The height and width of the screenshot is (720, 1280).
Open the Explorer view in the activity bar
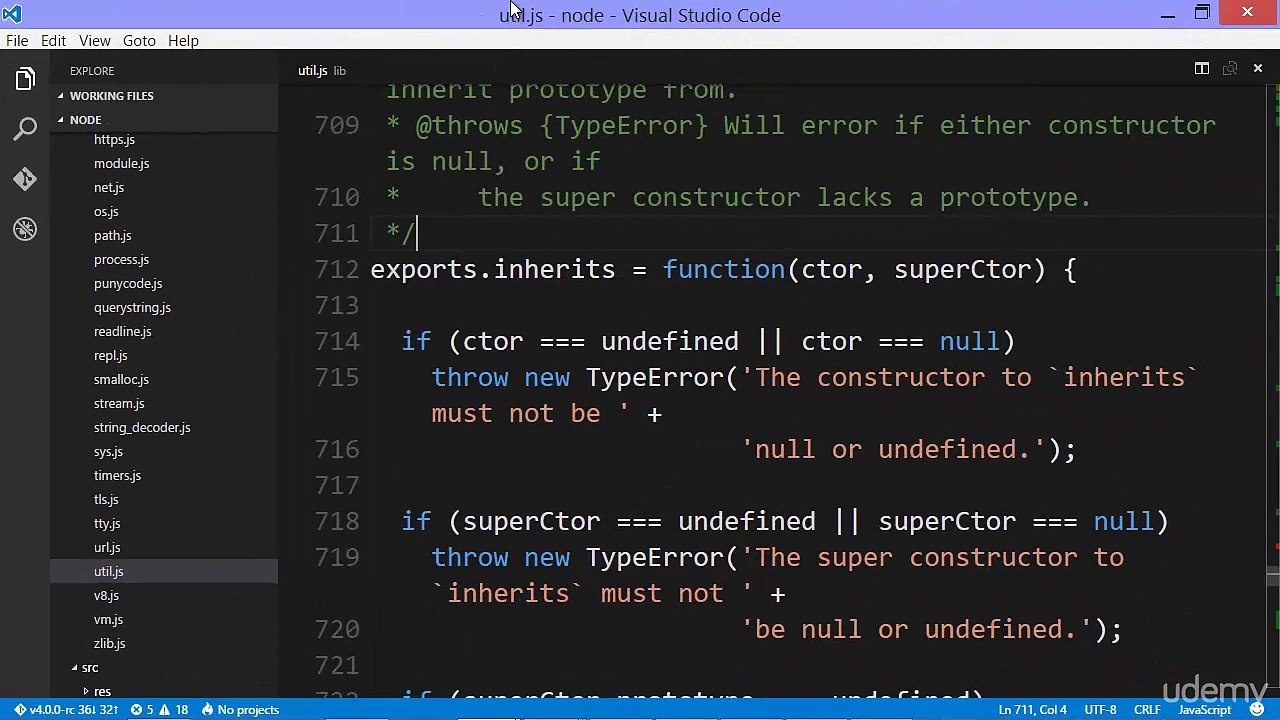pyautogui.click(x=25, y=79)
